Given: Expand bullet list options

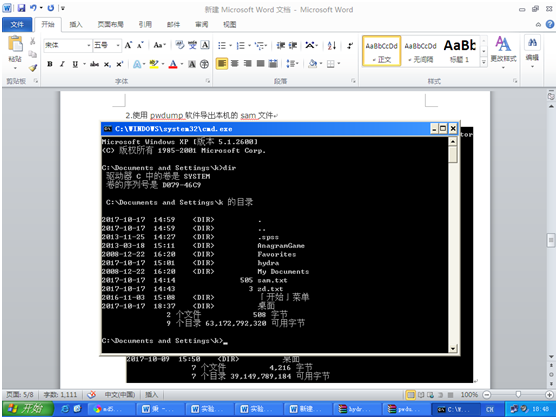Looking at the screenshot, I should click(230, 45).
